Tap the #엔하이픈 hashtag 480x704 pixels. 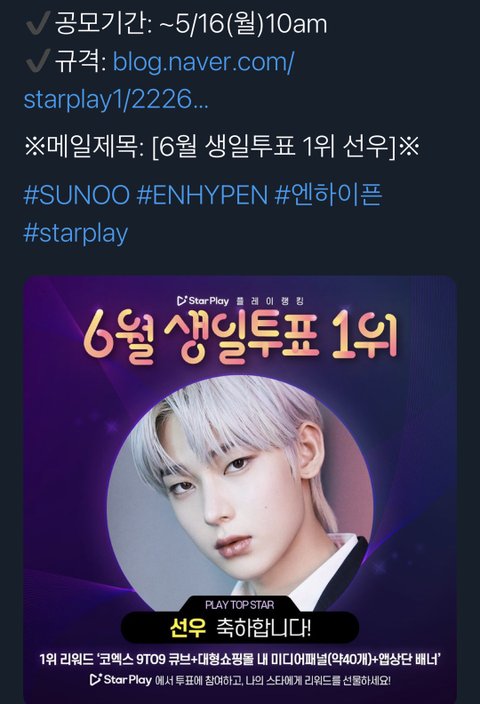(x=329, y=195)
